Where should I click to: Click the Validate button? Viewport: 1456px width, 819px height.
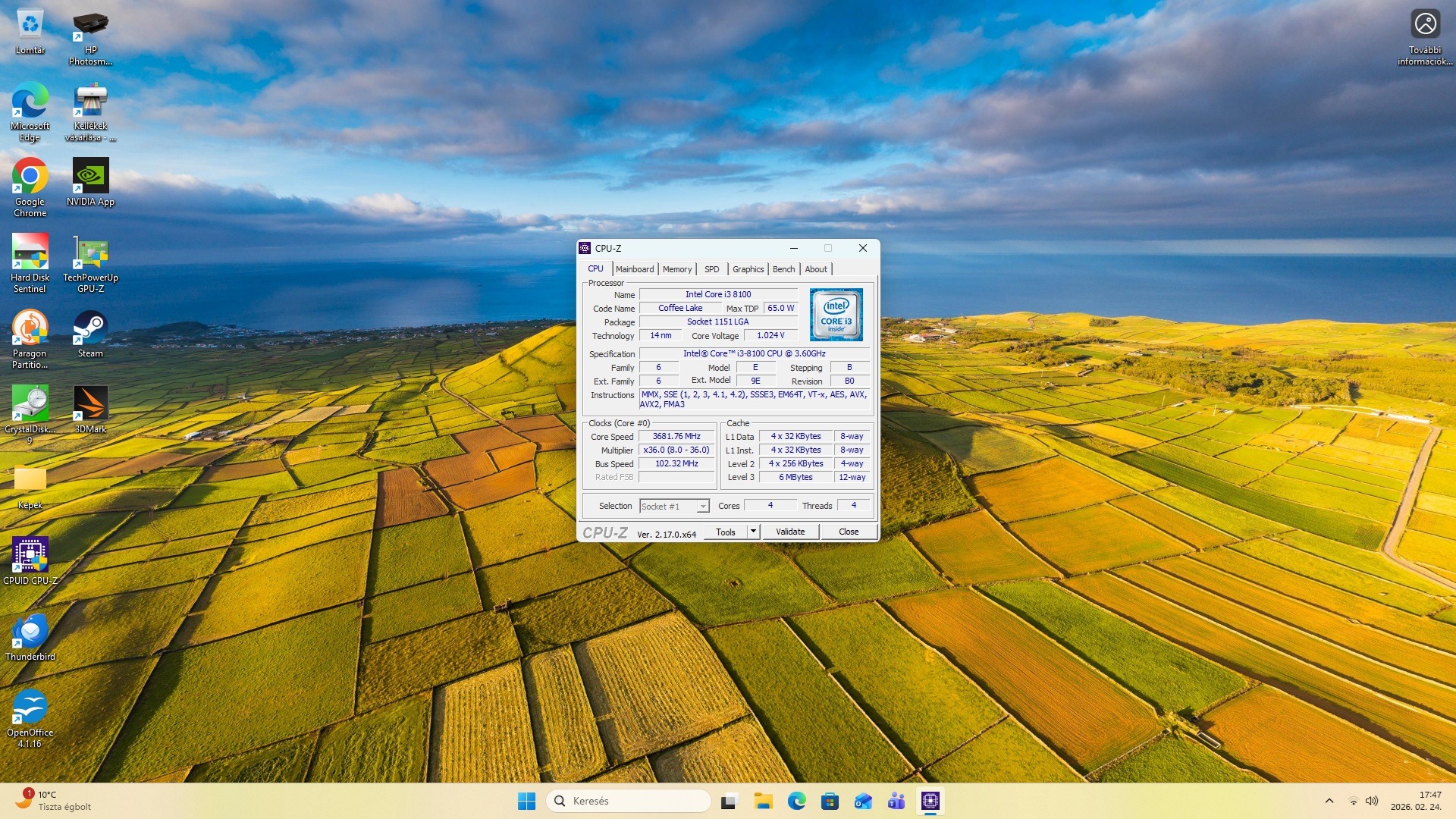(790, 532)
